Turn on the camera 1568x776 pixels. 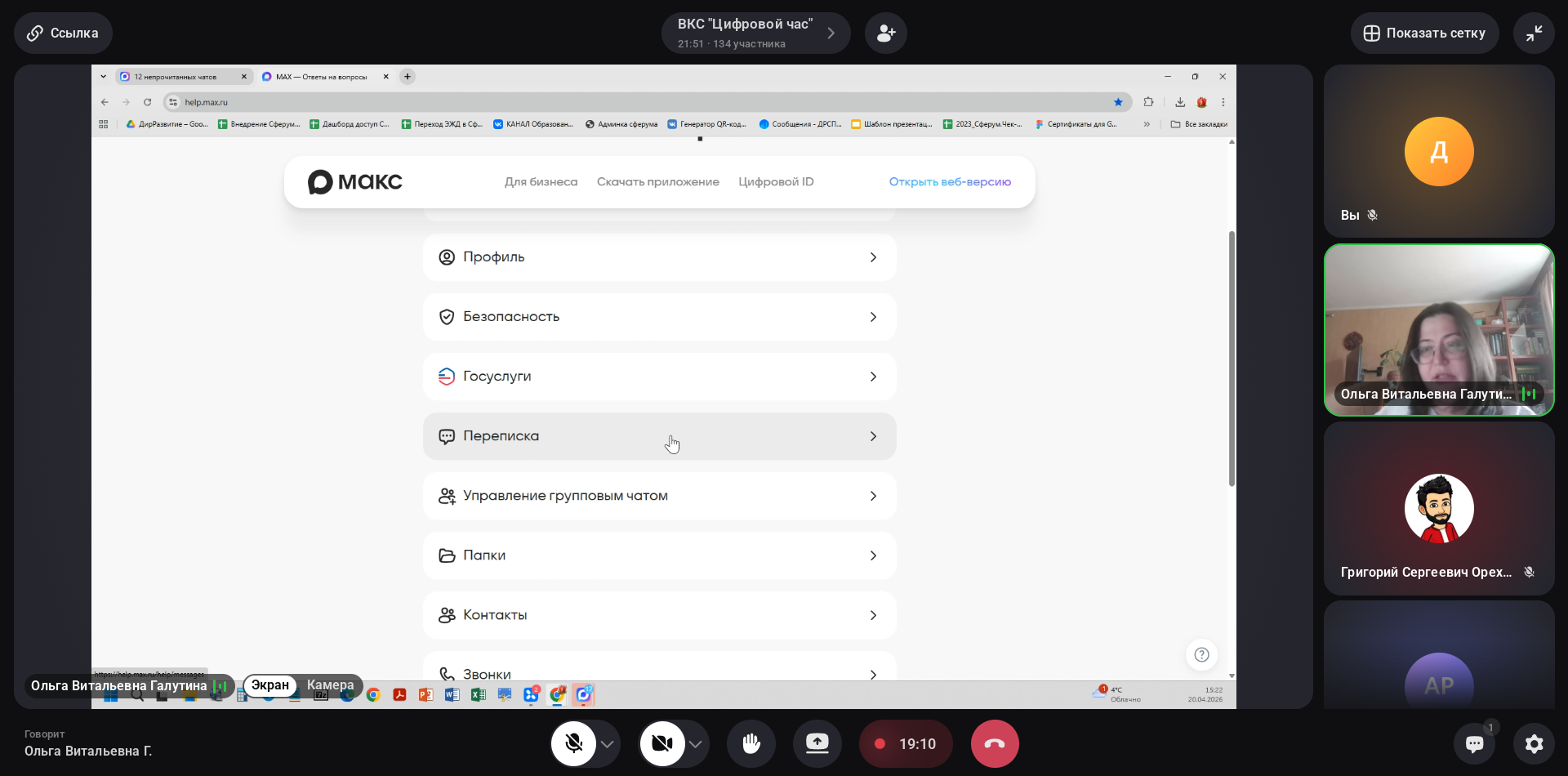pos(662,743)
